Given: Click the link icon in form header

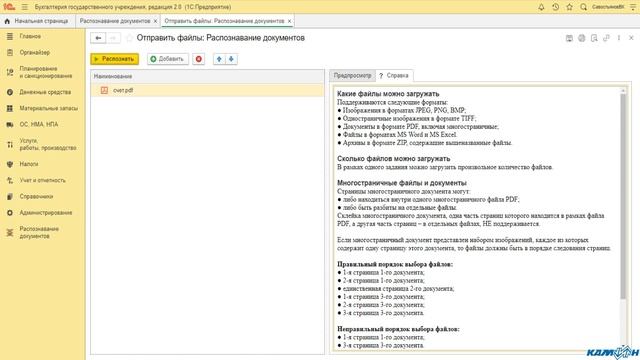Looking at the screenshot, I should (x=607, y=38).
